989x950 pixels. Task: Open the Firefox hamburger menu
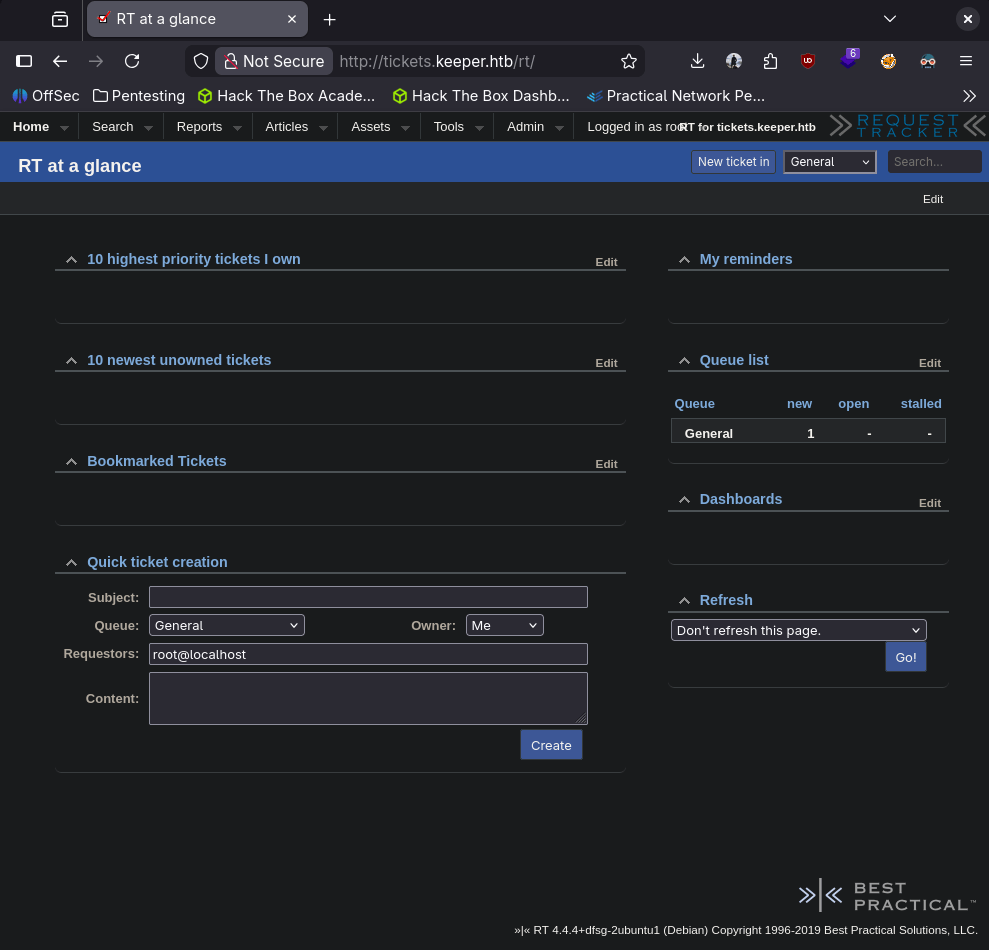[x=966, y=61]
